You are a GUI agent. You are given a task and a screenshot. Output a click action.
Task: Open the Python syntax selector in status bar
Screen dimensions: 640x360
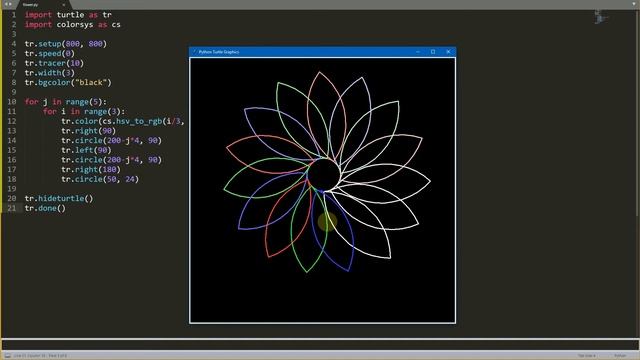620,356
